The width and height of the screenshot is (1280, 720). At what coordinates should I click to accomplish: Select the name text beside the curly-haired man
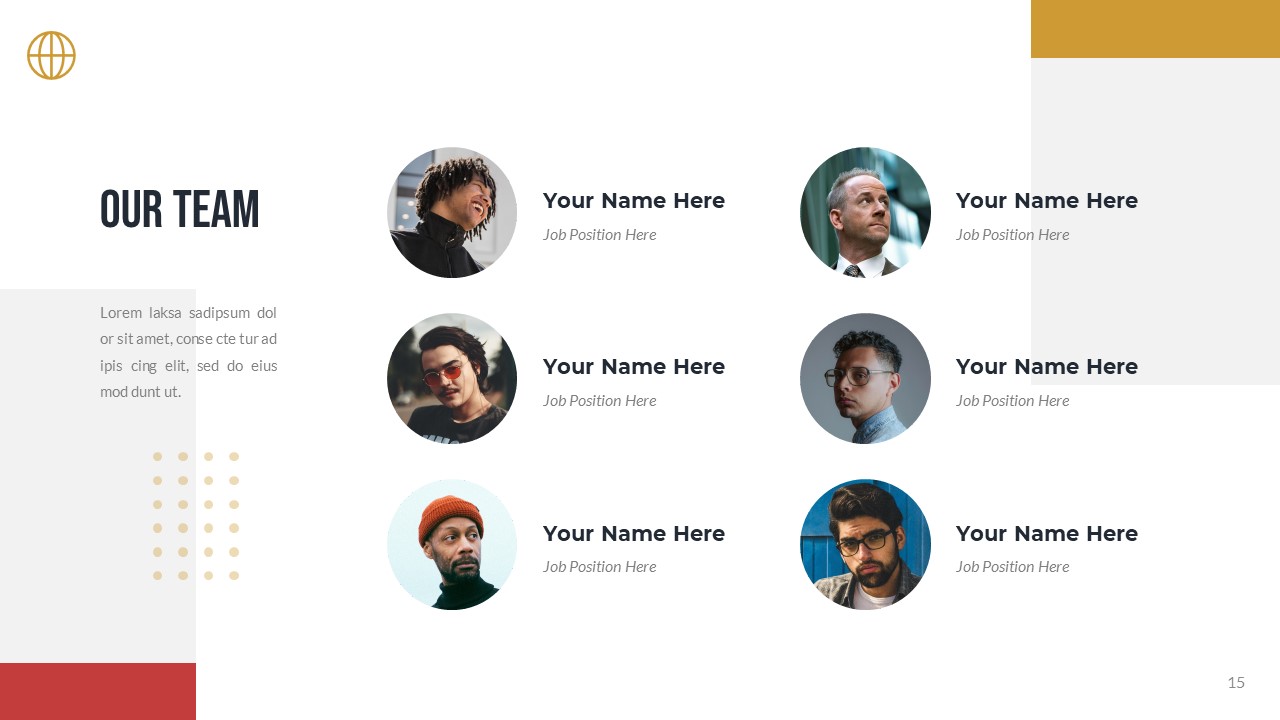pyautogui.click(x=634, y=201)
